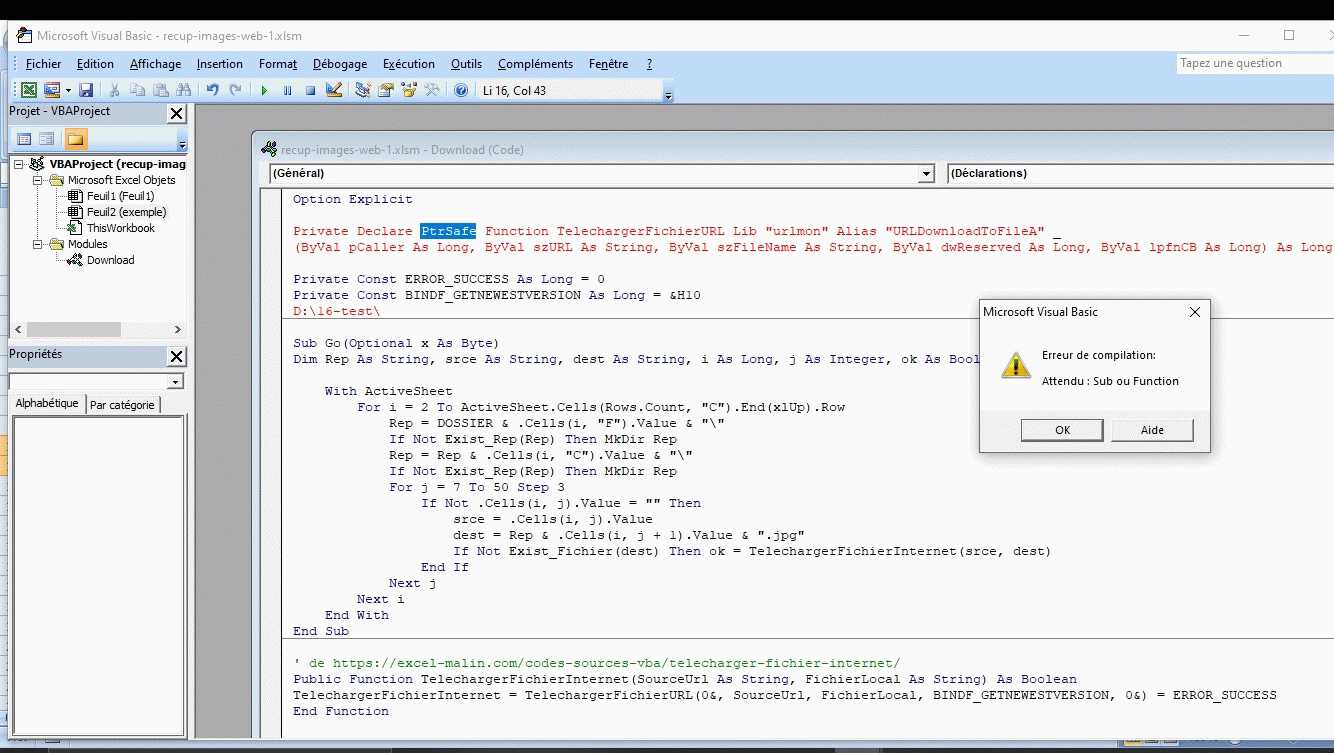1334x753 pixels.
Task: Click the Undo arrow icon
Action: (x=213, y=90)
